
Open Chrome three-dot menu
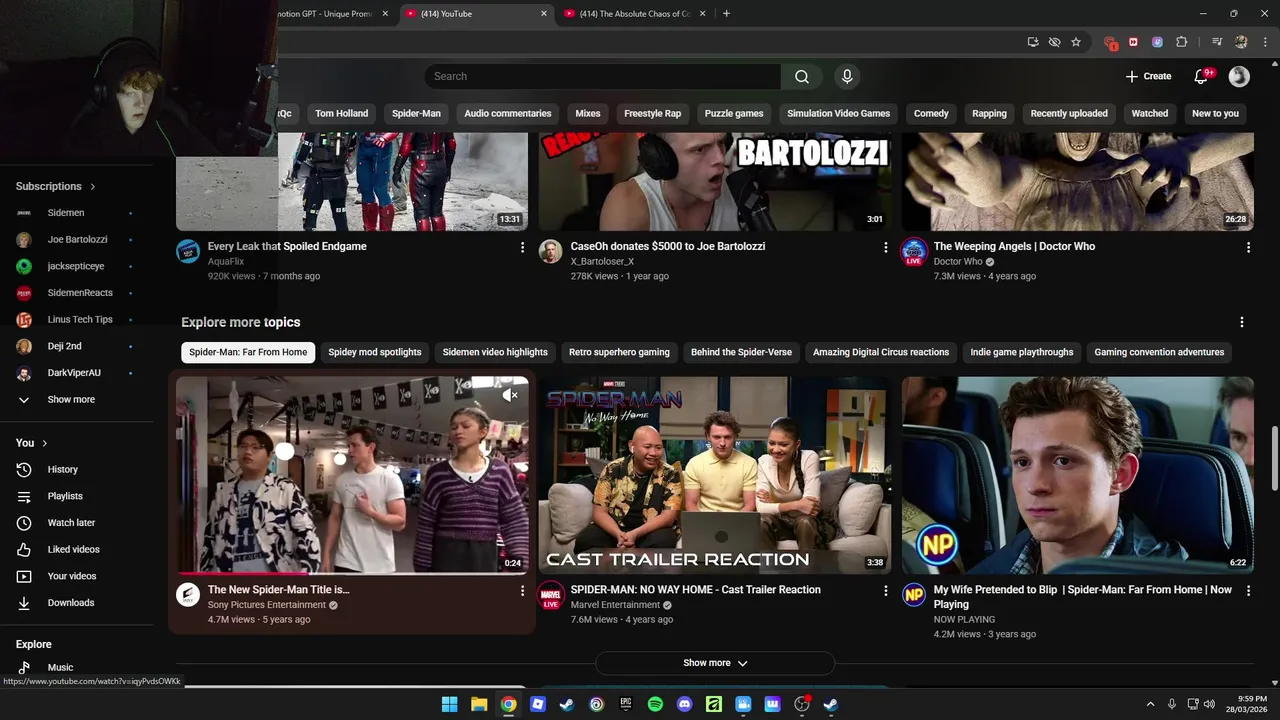pyautogui.click(x=1264, y=42)
